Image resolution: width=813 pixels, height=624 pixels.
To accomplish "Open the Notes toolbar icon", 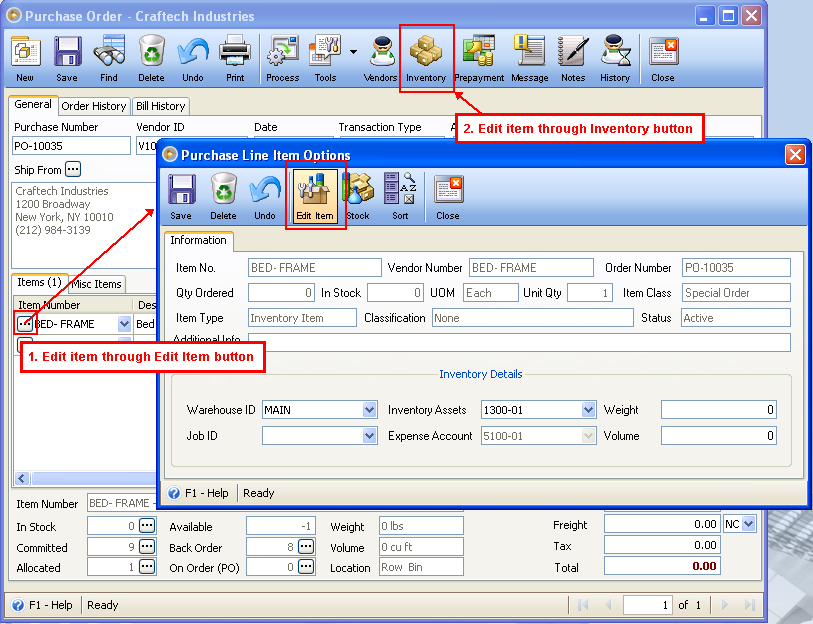I will tap(573, 59).
